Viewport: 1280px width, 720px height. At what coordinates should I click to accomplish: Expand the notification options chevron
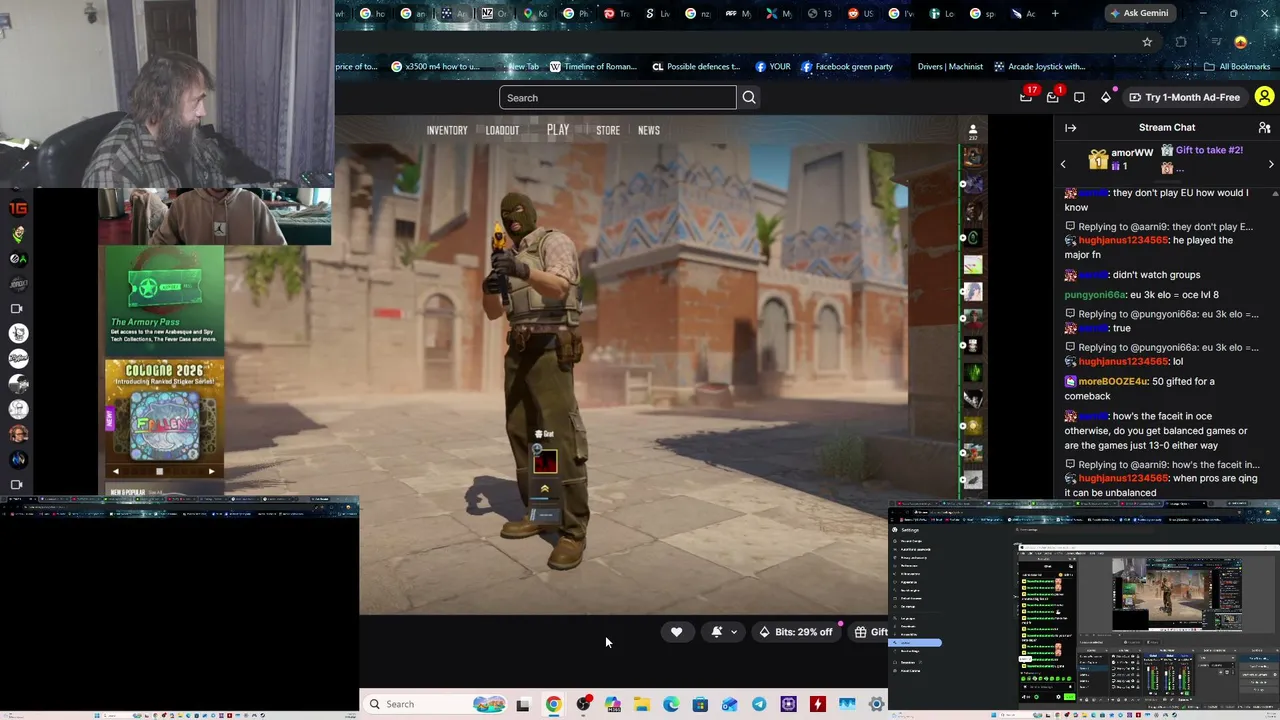734,632
